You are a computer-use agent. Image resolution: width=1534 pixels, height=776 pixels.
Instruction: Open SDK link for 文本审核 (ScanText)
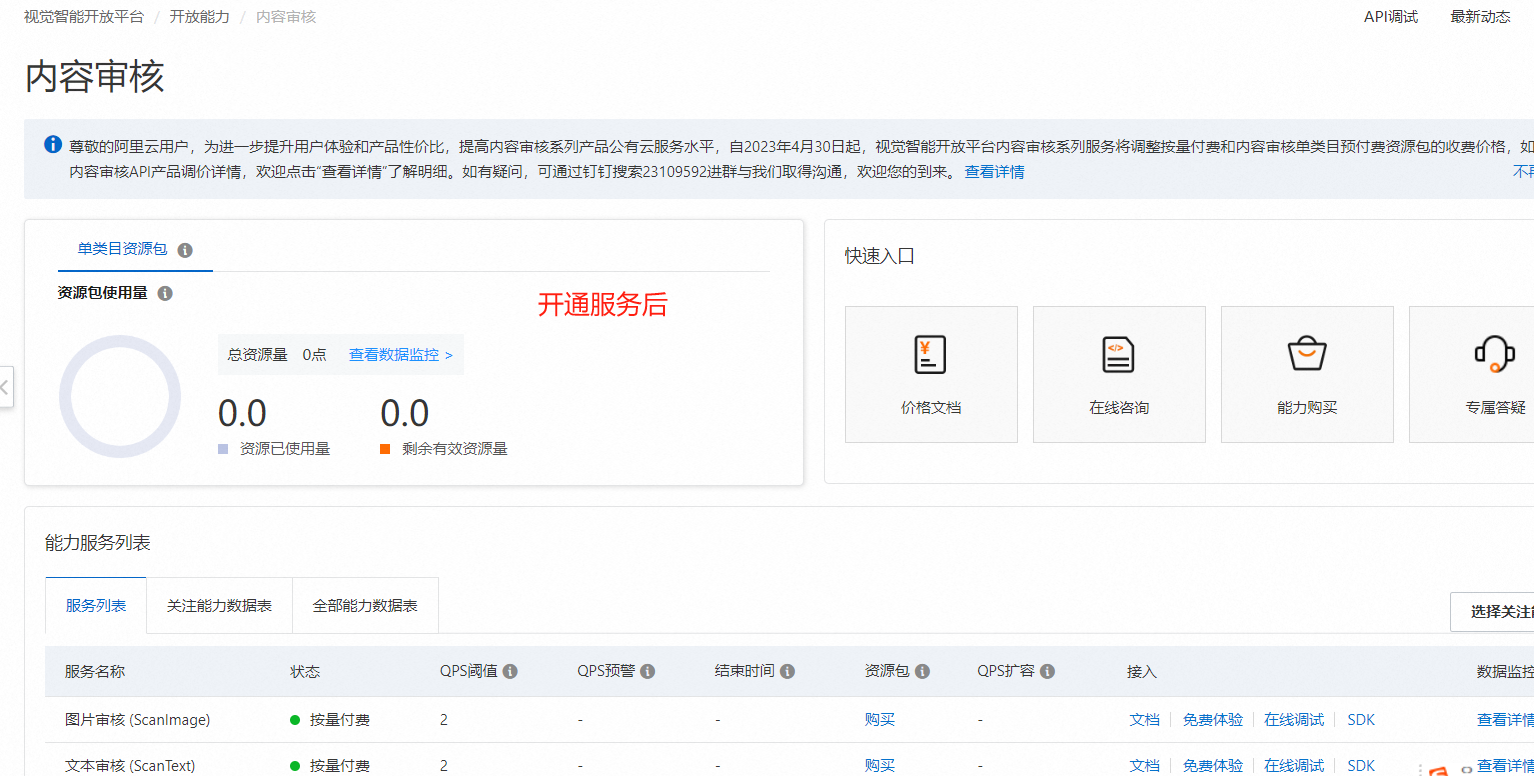click(1361, 765)
